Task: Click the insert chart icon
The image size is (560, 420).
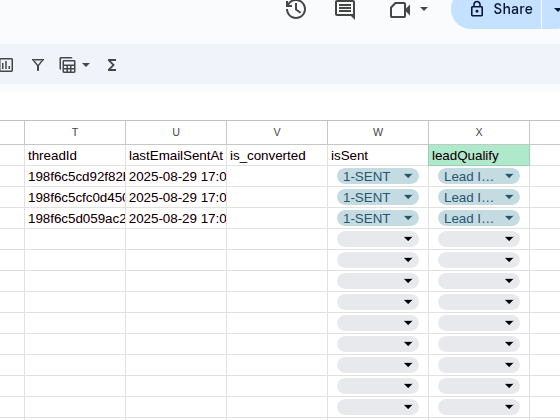Action: (6, 65)
